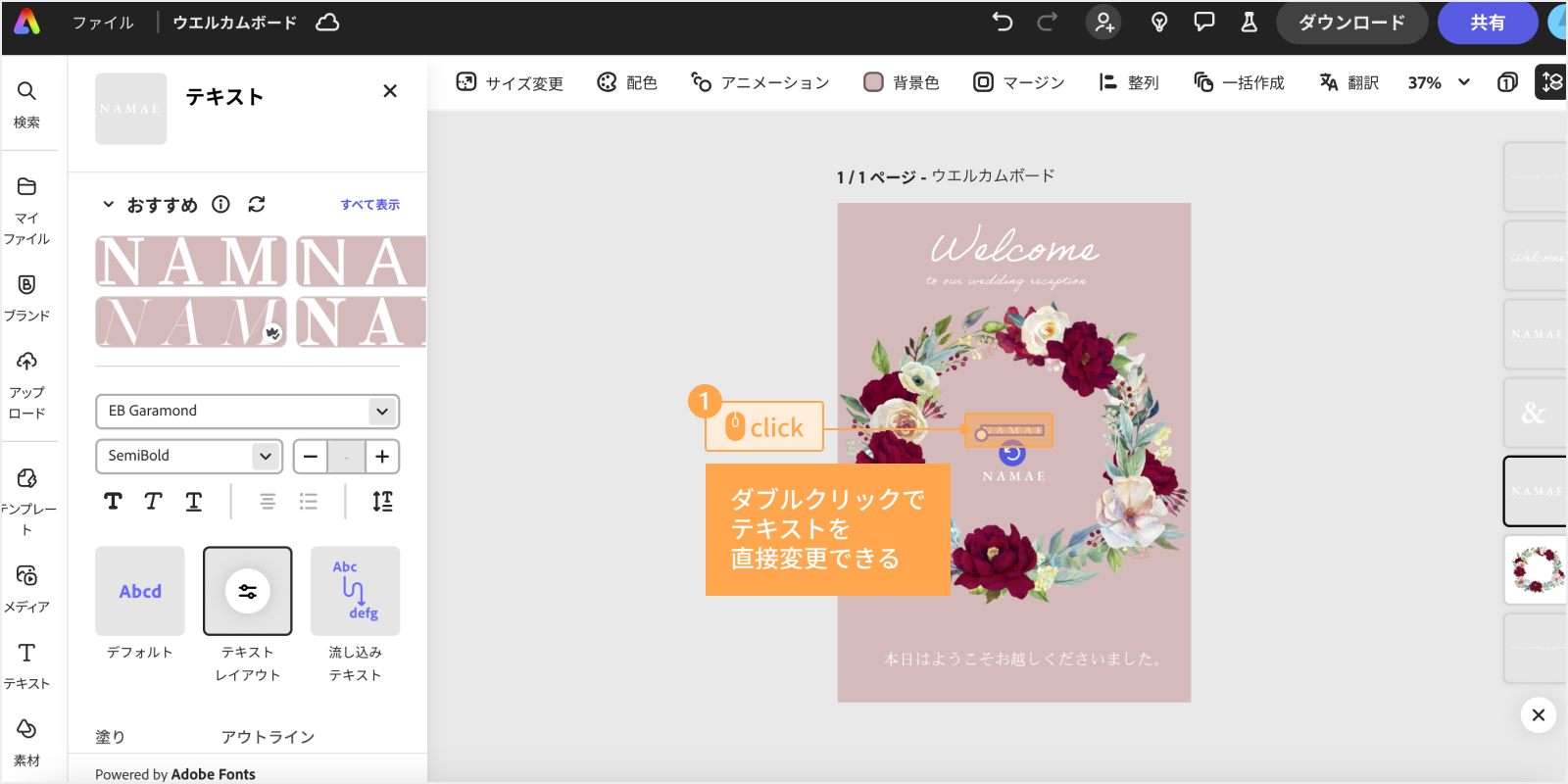Select the top-left NAM font suggestion
Viewport: 1568px width, 784px height.
[x=191, y=262]
